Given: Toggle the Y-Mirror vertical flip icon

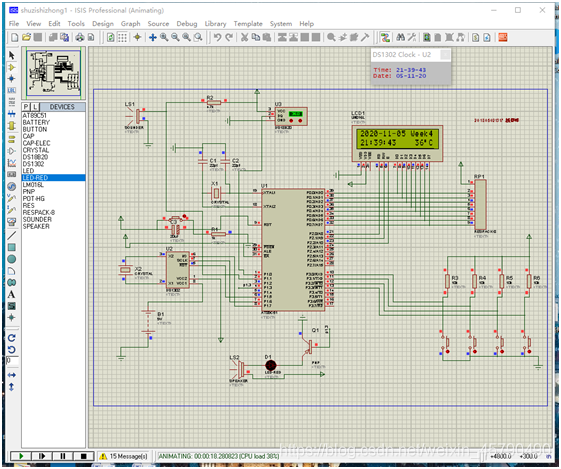Looking at the screenshot, I should [11, 387].
